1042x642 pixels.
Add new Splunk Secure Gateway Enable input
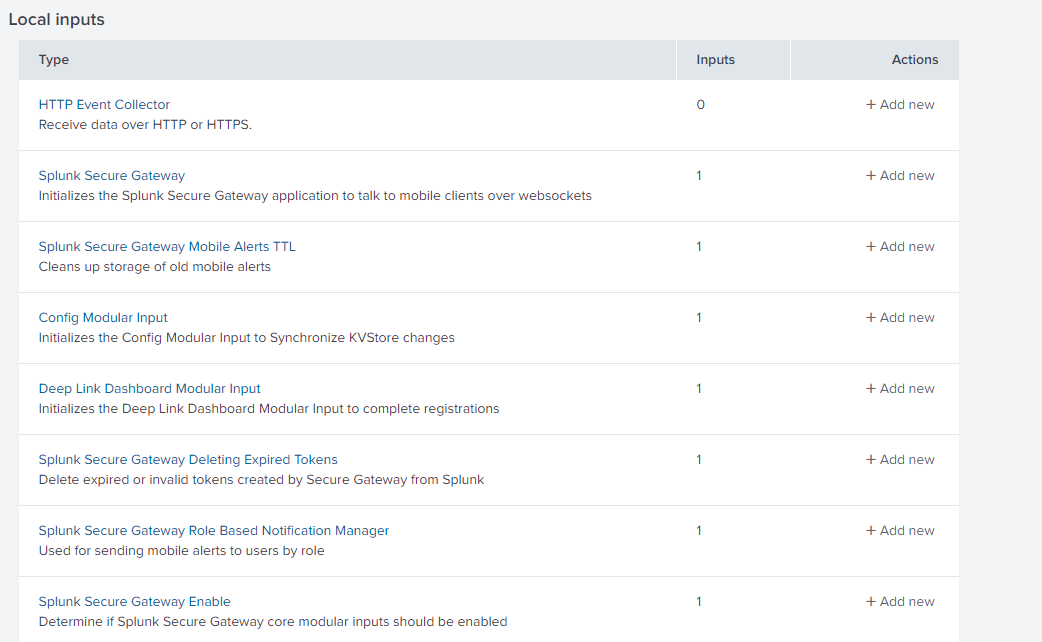[x=900, y=601]
